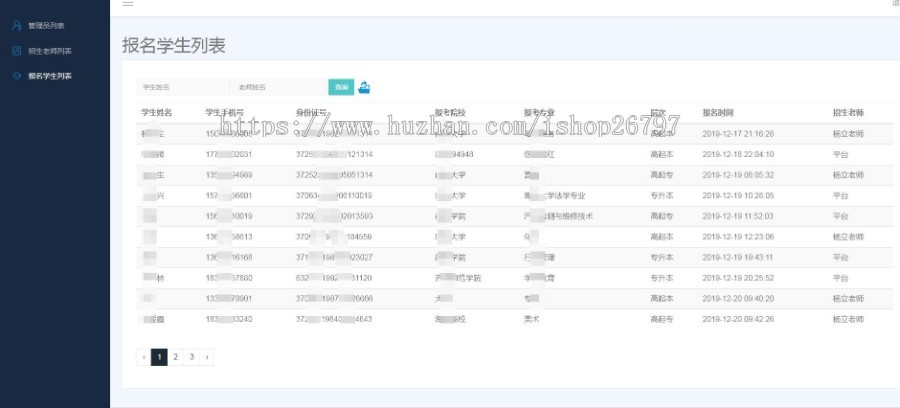This screenshot has width=900, height=408.
Task: Select timestamp 2019-12-19 20:25:52
Action: point(738,278)
